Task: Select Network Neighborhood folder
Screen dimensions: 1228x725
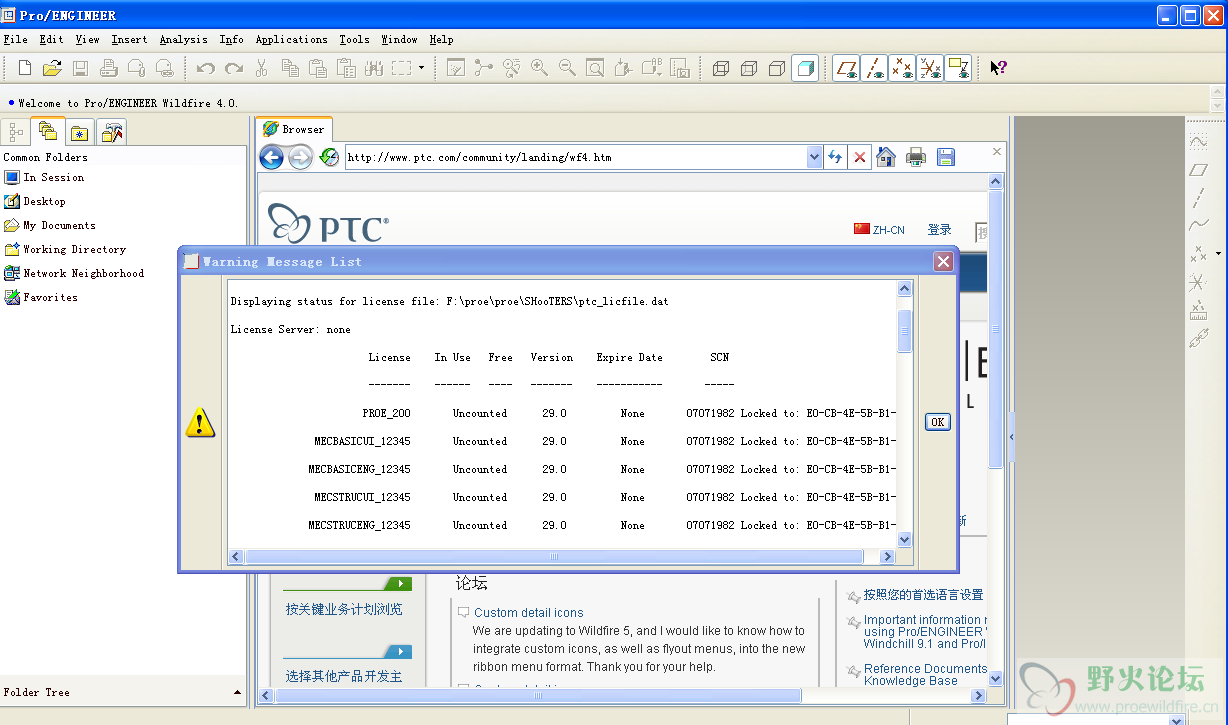Action: coord(74,273)
